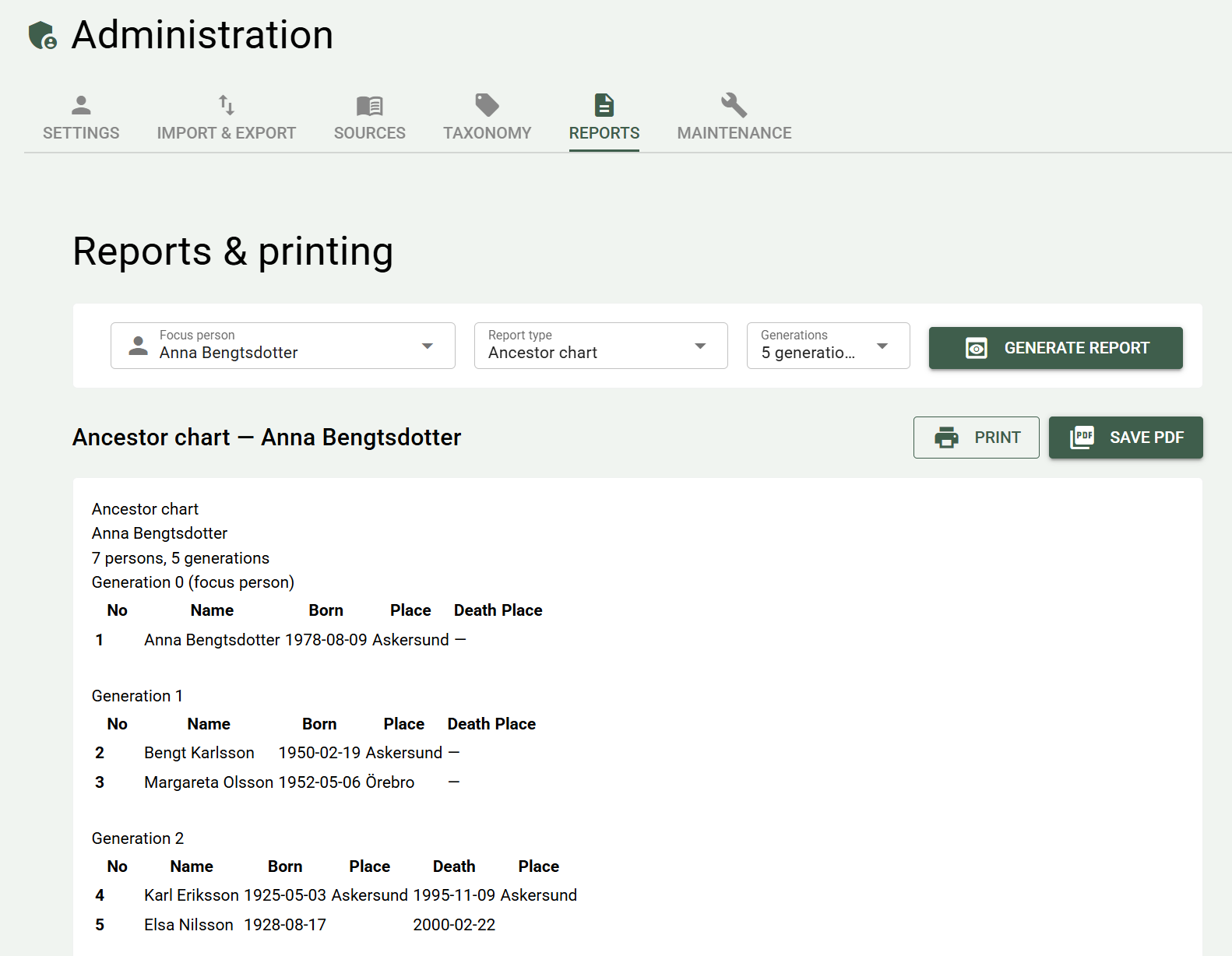Expand the Focus person dropdown arrow
The width and height of the screenshot is (1232, 956).
tap(428, 346)
